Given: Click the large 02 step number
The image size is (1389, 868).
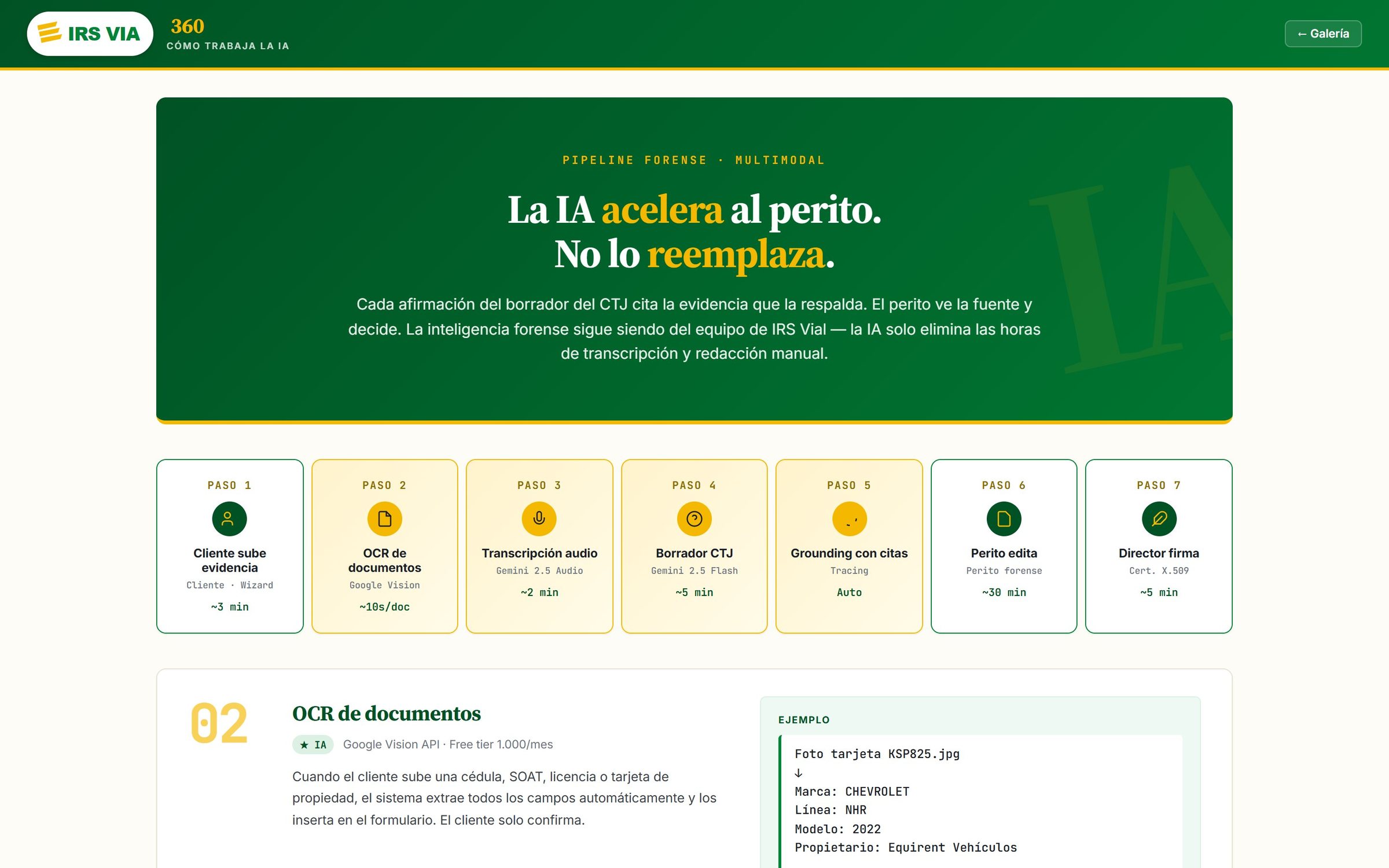Looking at the screenshot, I should point(219,723).
